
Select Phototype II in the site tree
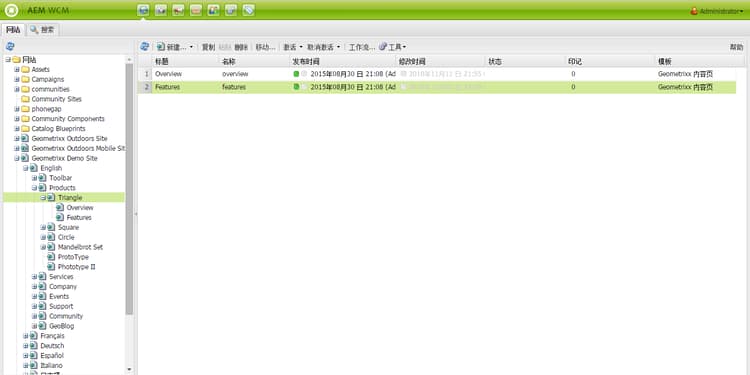click(77, 267)
